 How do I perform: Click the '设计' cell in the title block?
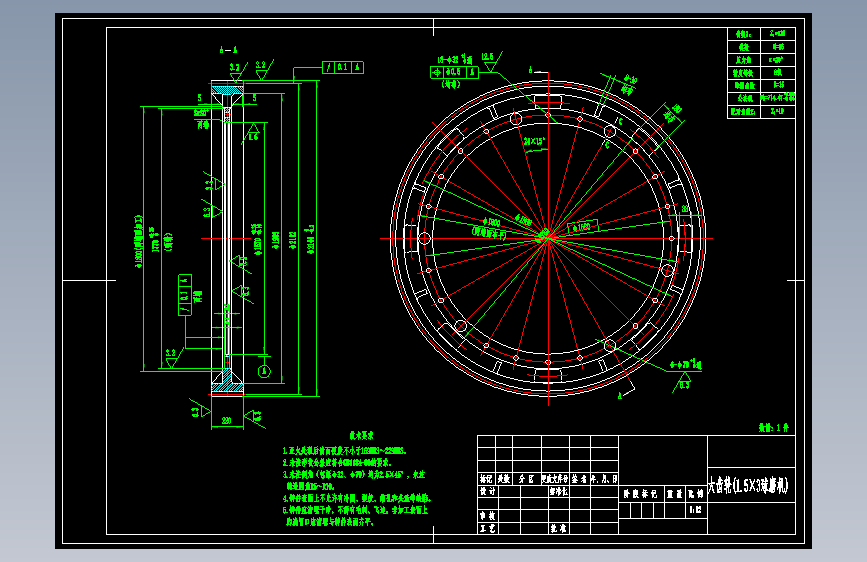point(487,491)
